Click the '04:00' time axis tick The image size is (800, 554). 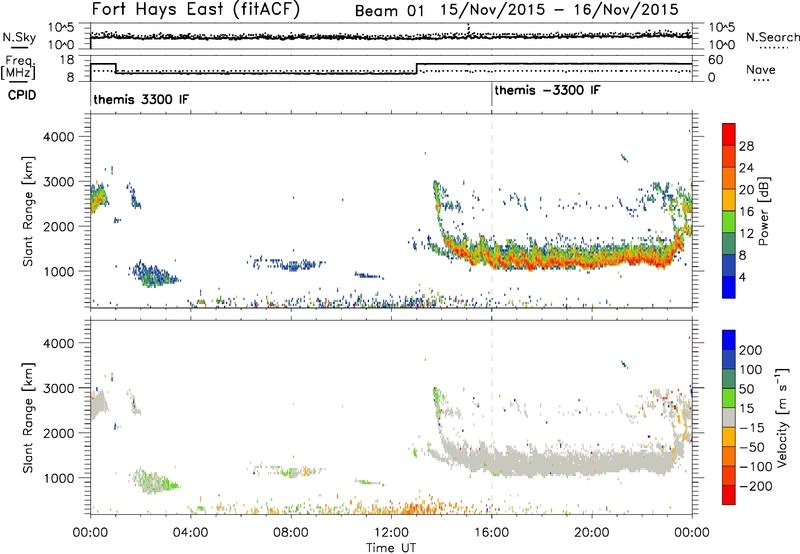click(x=190, y=532)
